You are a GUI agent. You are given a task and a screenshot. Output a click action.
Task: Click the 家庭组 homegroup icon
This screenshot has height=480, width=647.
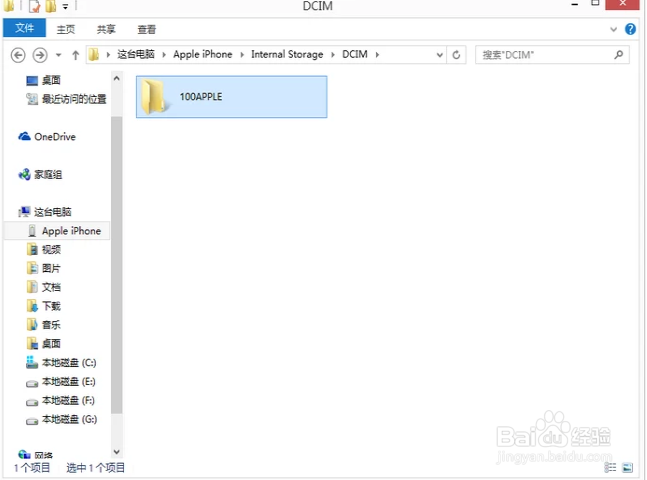click(24, 175)
